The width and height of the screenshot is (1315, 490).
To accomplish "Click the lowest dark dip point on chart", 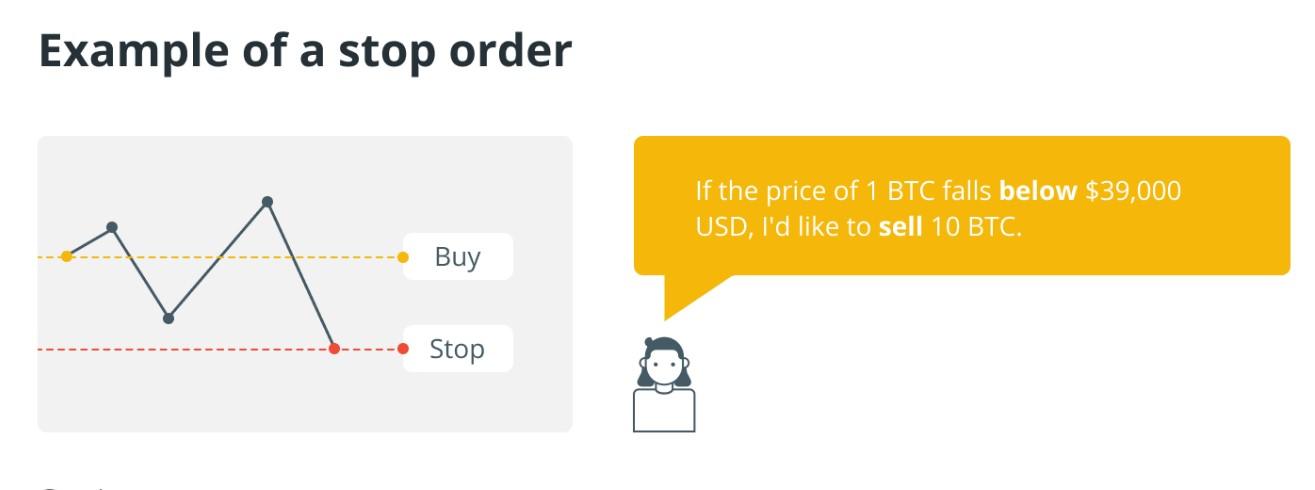I will tap(168, 319).
